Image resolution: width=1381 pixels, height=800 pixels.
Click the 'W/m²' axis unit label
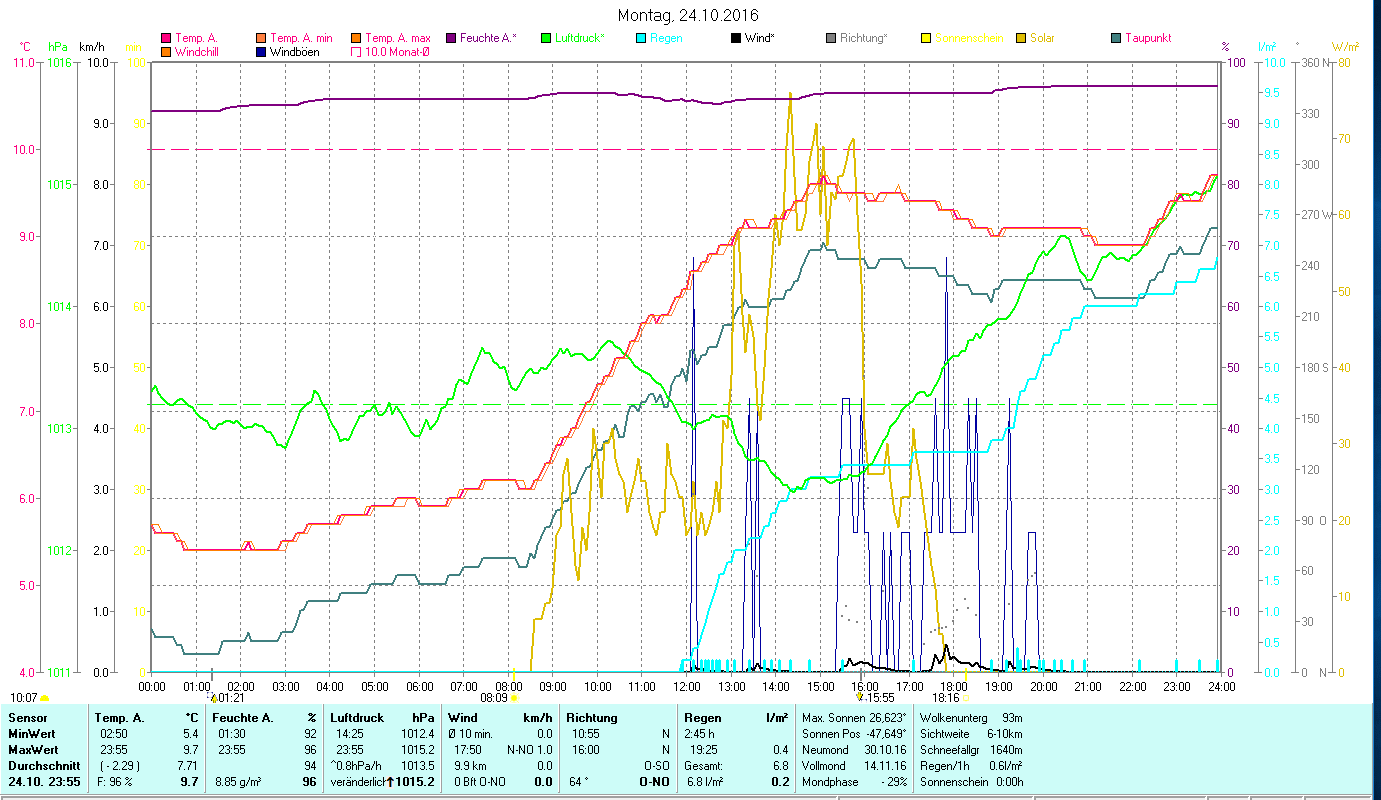point(1345,47)
